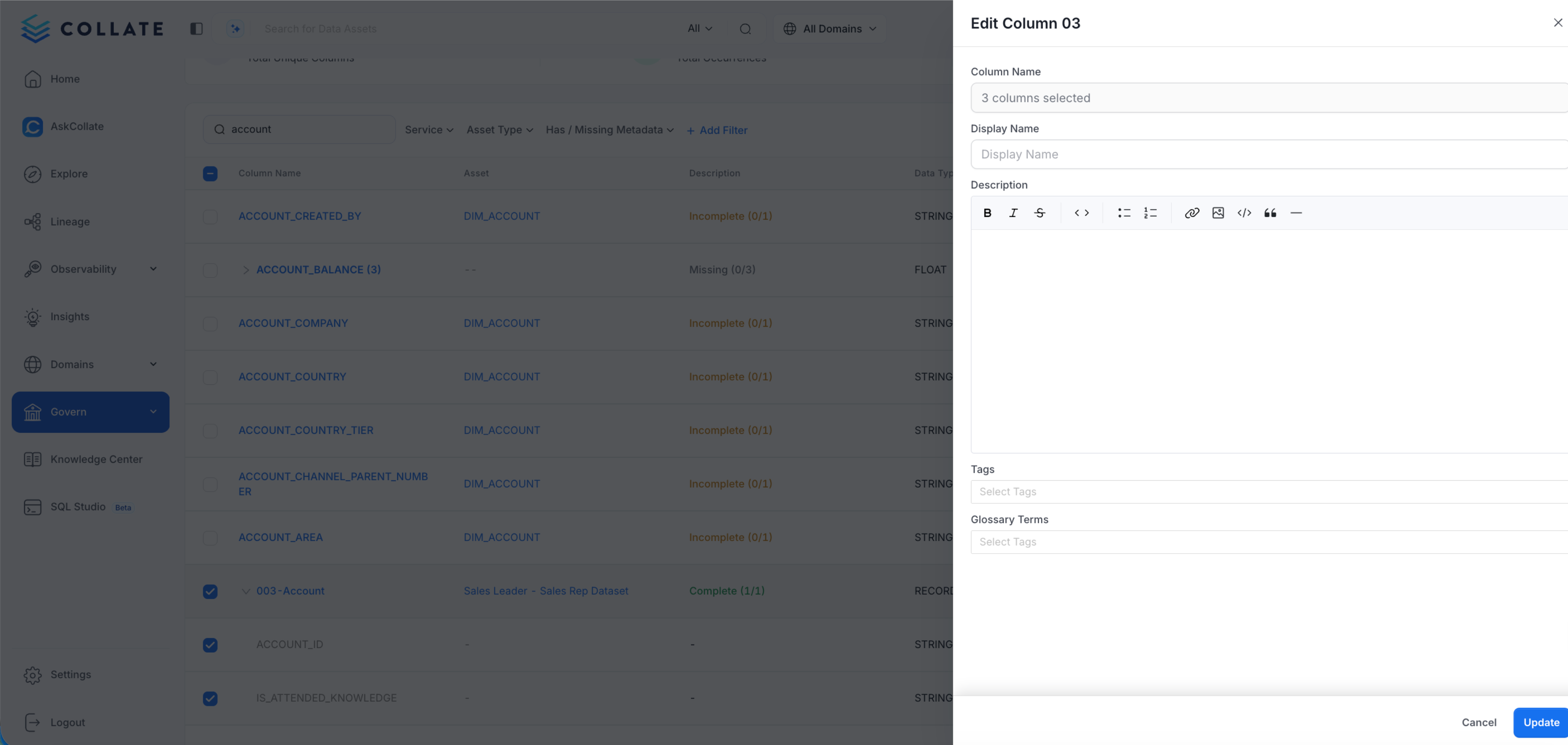Insert a bulleted list in the description

tap(1124, 212)
